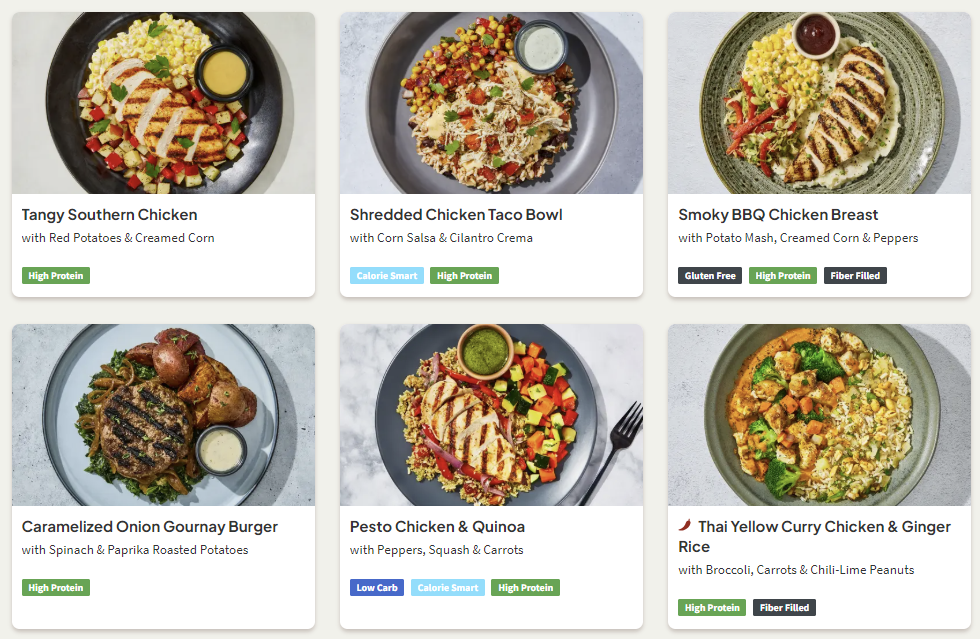Open Pesto Chicken & Quinoa image
Viewport: 980px width, 639px height.
(x=491, y=415)
